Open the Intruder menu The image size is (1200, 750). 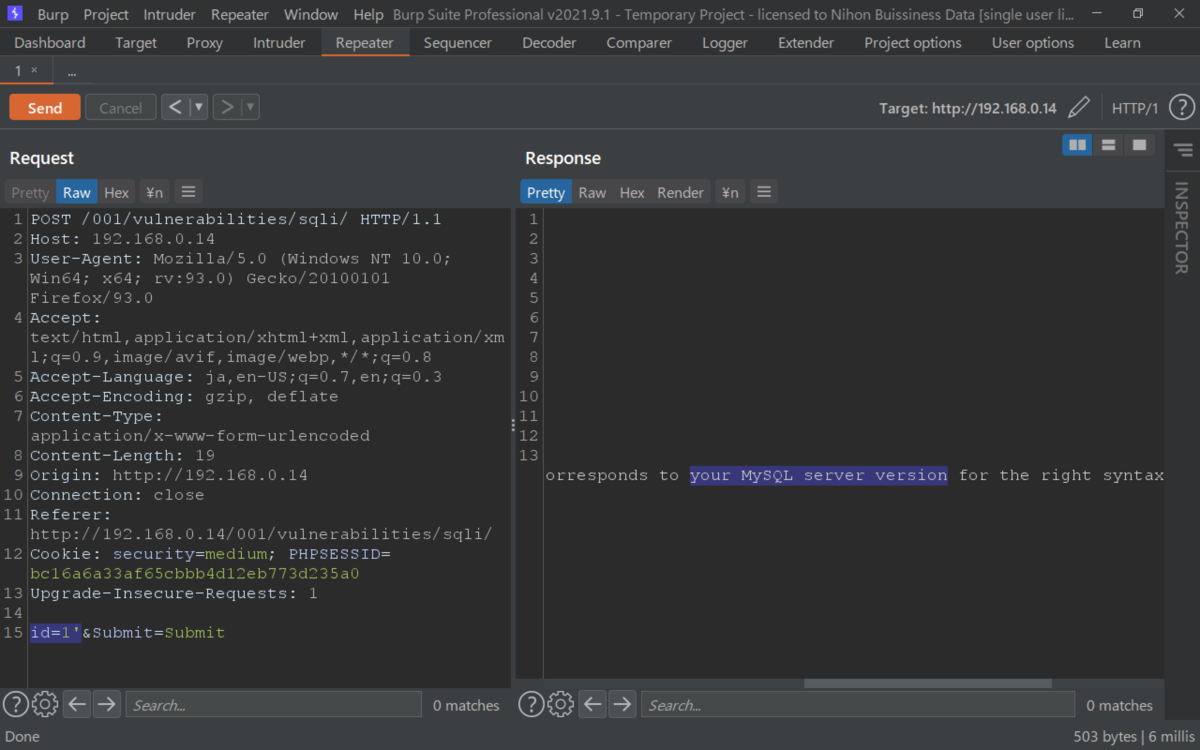pos(170,14)
